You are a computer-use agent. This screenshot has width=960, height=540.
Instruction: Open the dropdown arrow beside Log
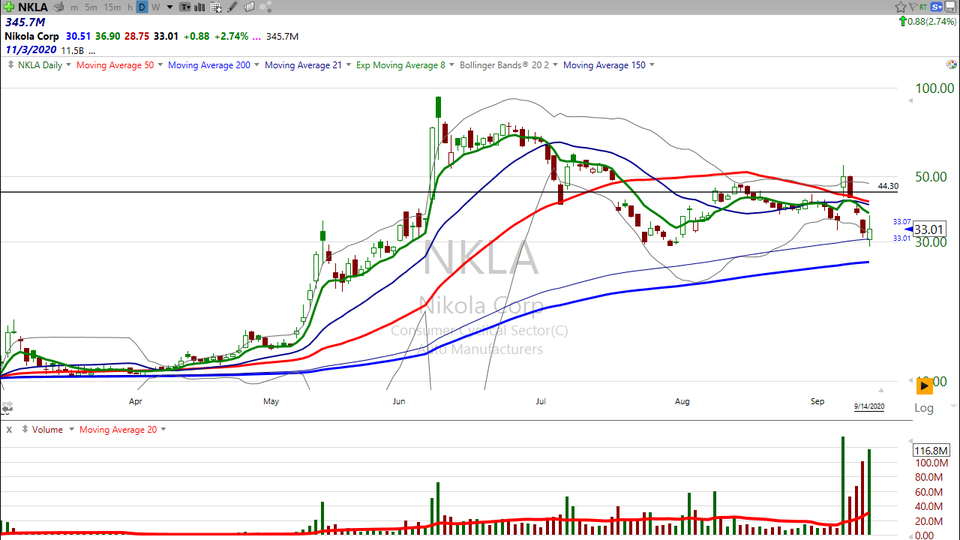coord(953,406)
